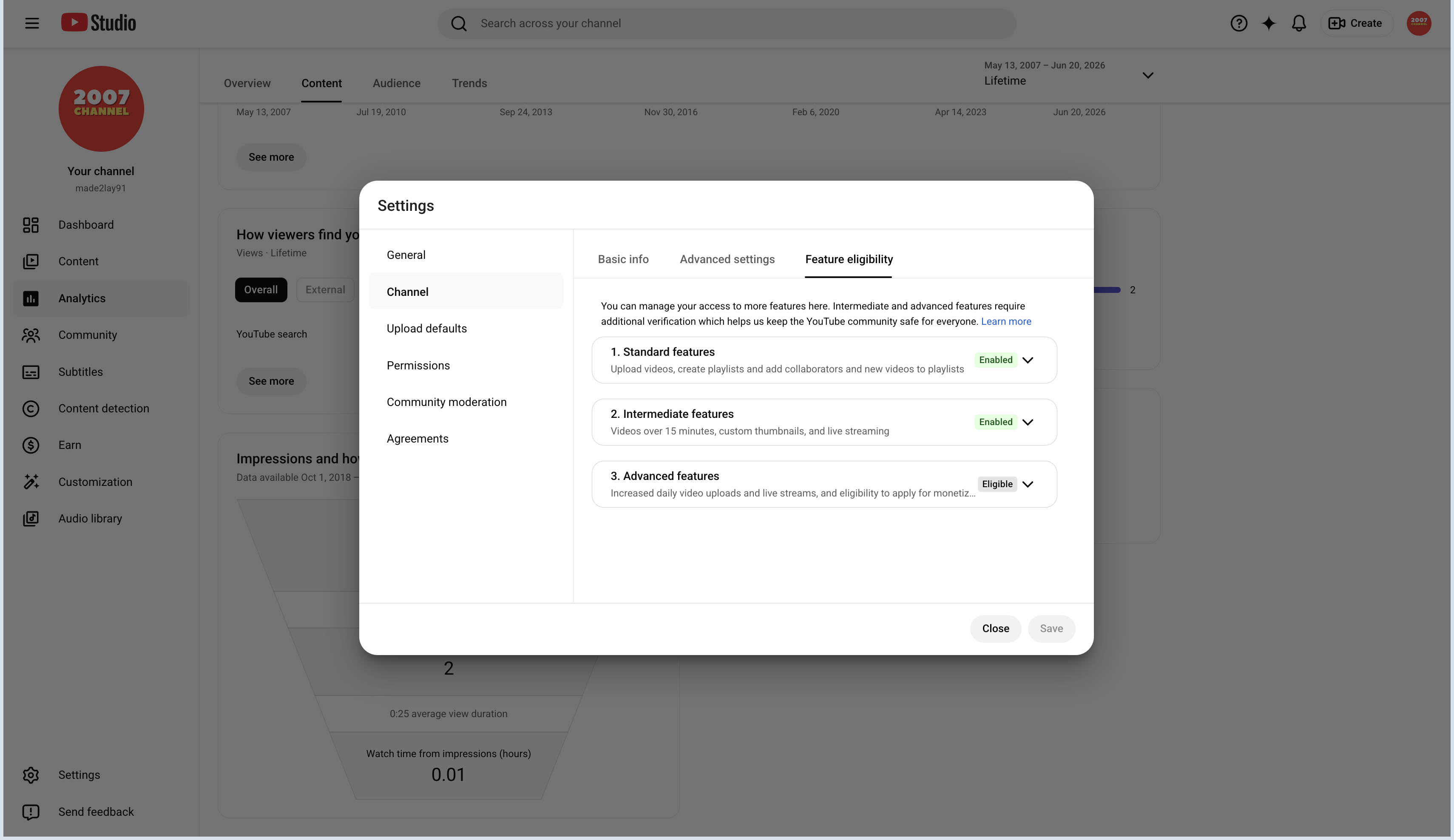Click the made2lay91 channel handle
This screenshot has width=1454, height=840.
[x=100, y=188]
